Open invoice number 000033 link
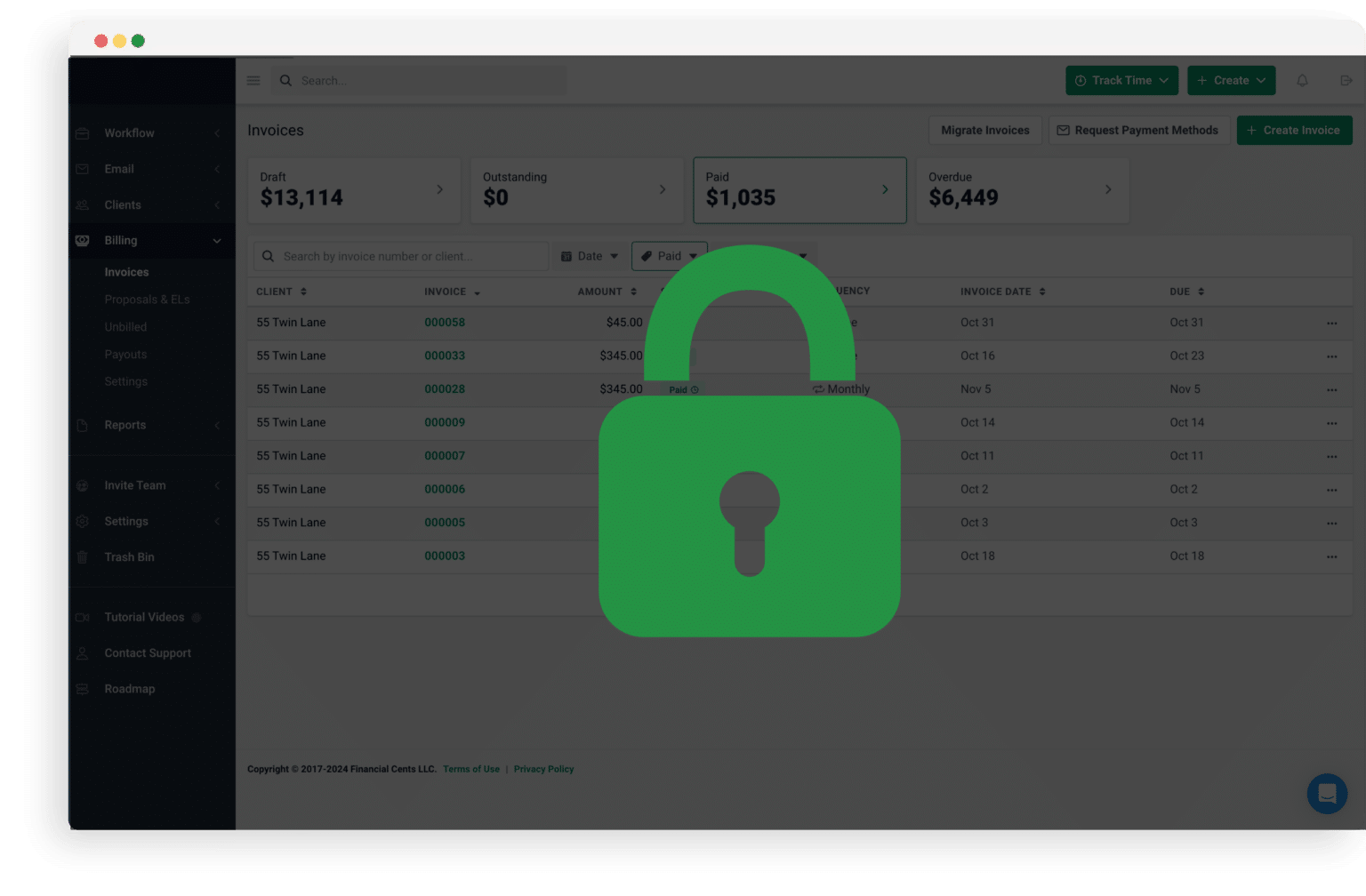 tap(445, 356)
